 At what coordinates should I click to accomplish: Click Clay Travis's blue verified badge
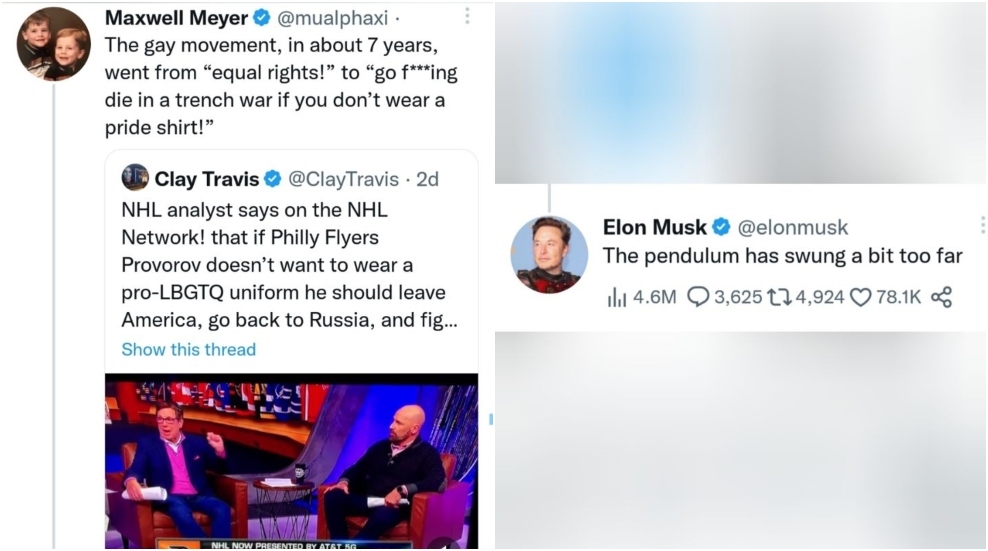(272, 179)
